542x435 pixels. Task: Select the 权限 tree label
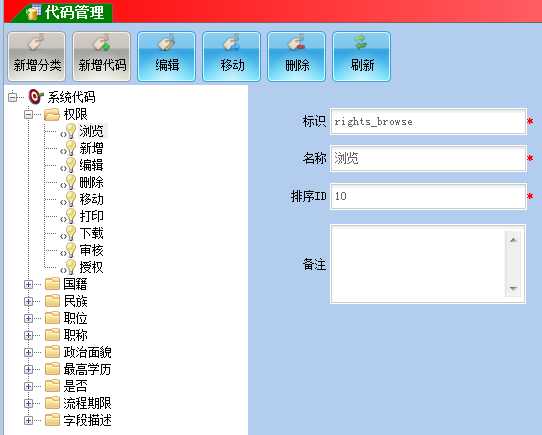(x=75, y=114)
